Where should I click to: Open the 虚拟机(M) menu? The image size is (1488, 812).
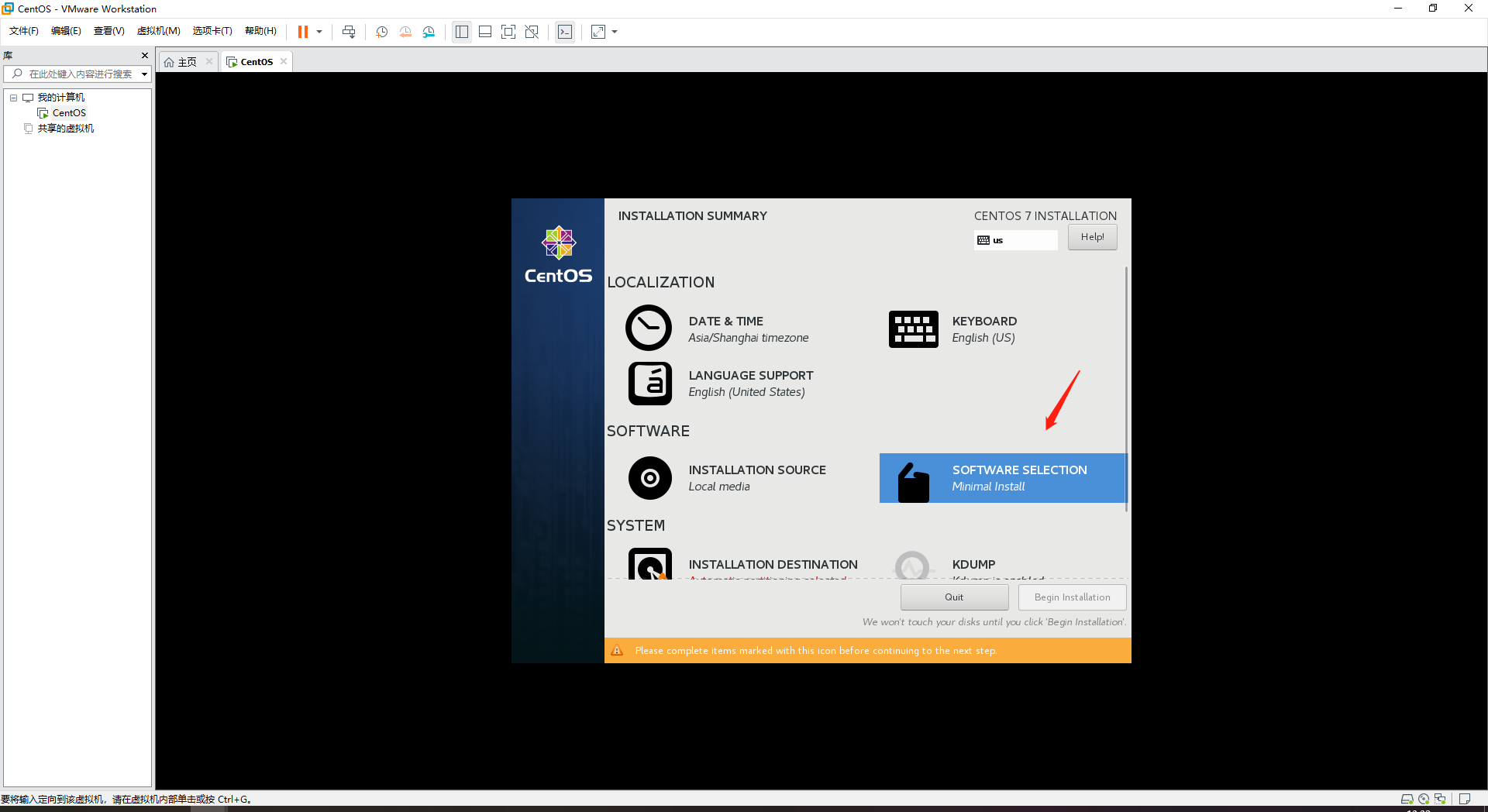[x=158, y=31]
